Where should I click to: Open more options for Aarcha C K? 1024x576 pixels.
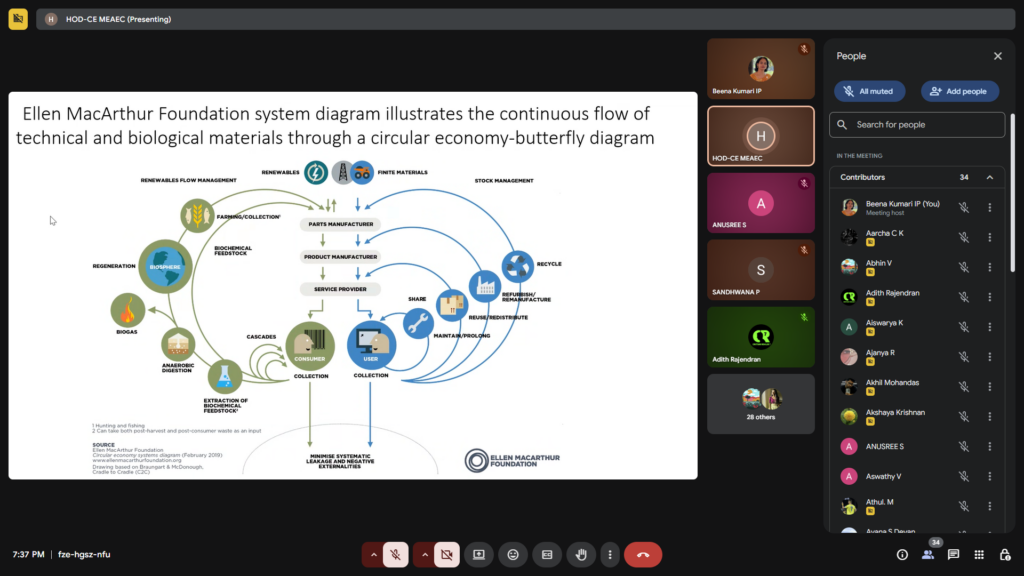point(989,237)
